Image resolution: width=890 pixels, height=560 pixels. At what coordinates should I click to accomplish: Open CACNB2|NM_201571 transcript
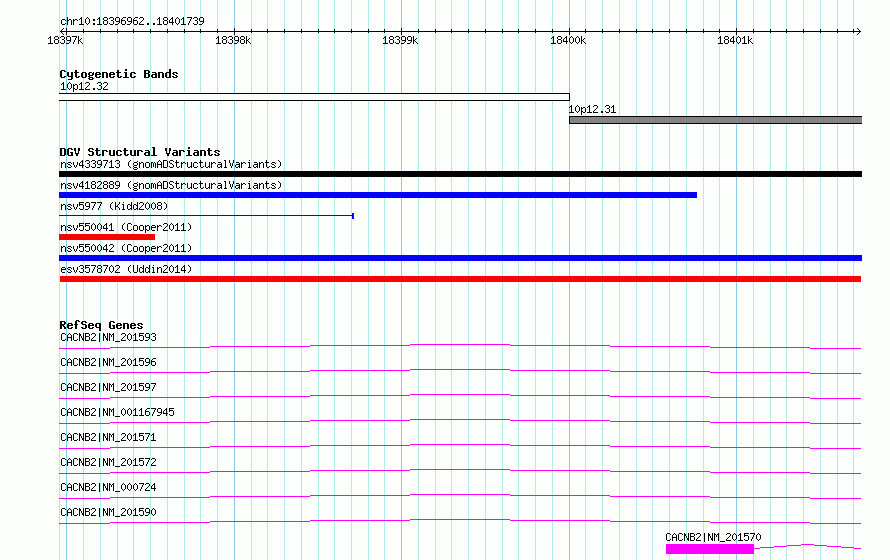(108, 437)
